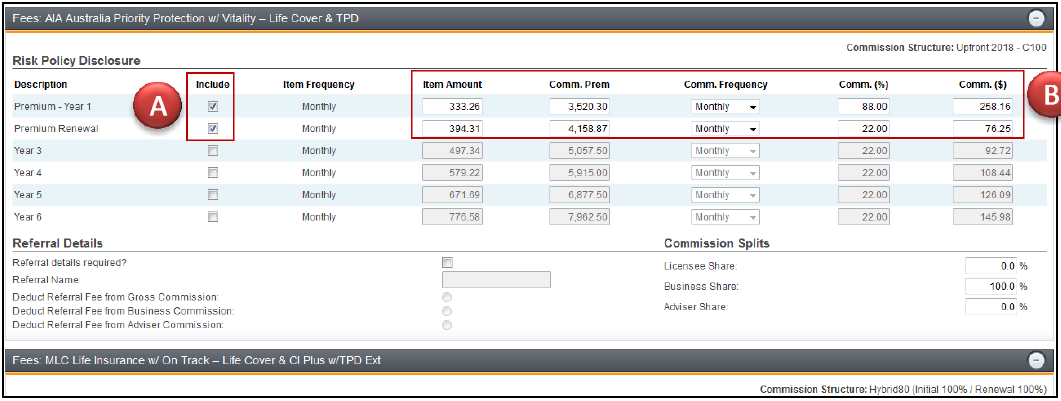Screen dimensions: 1061x401
Task: Click Year 4 Item Amount field 579.22
Action: [452, 173]
